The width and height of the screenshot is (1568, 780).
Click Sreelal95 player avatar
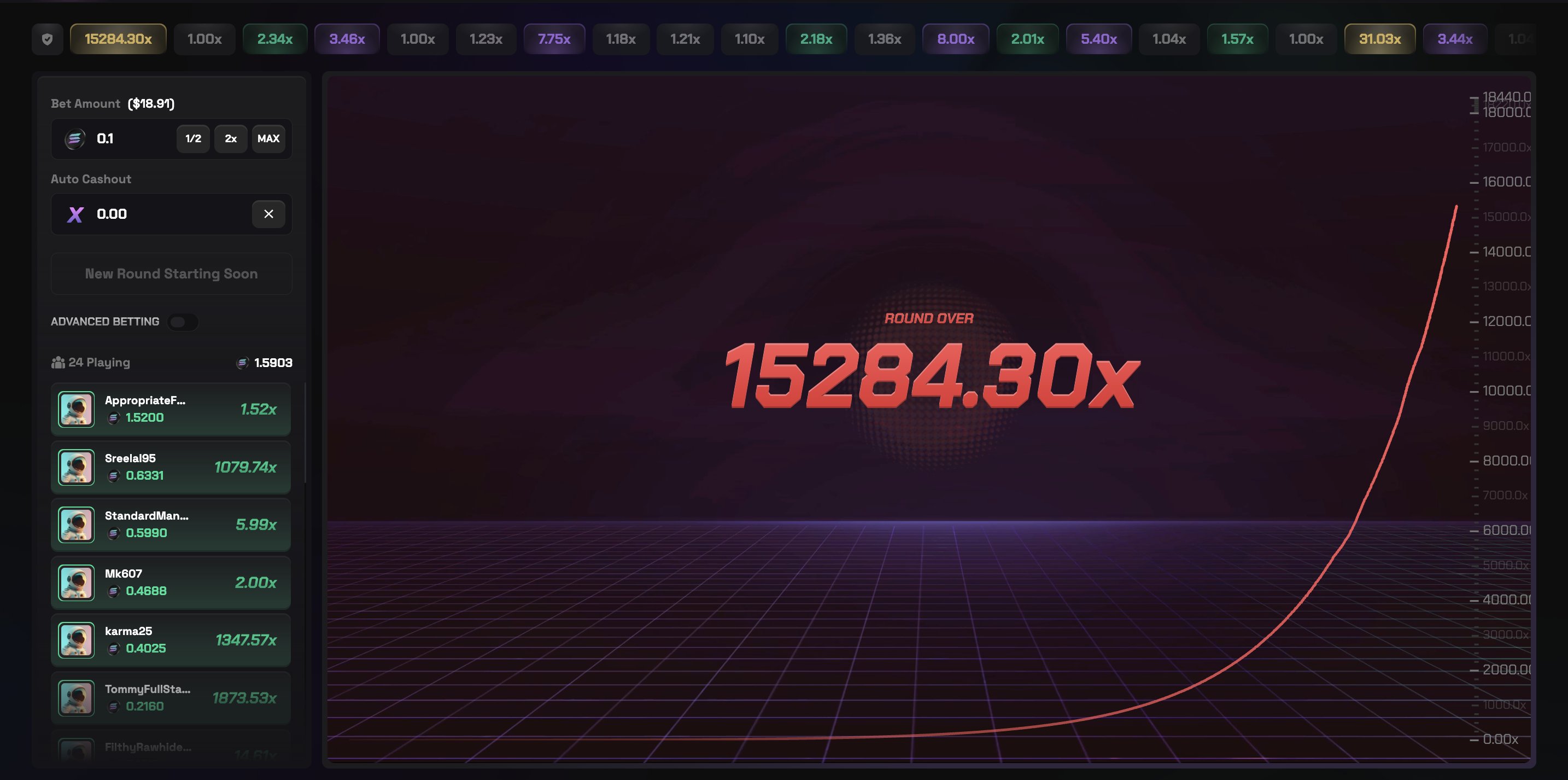pyautogui.click(x=76, y=467)
